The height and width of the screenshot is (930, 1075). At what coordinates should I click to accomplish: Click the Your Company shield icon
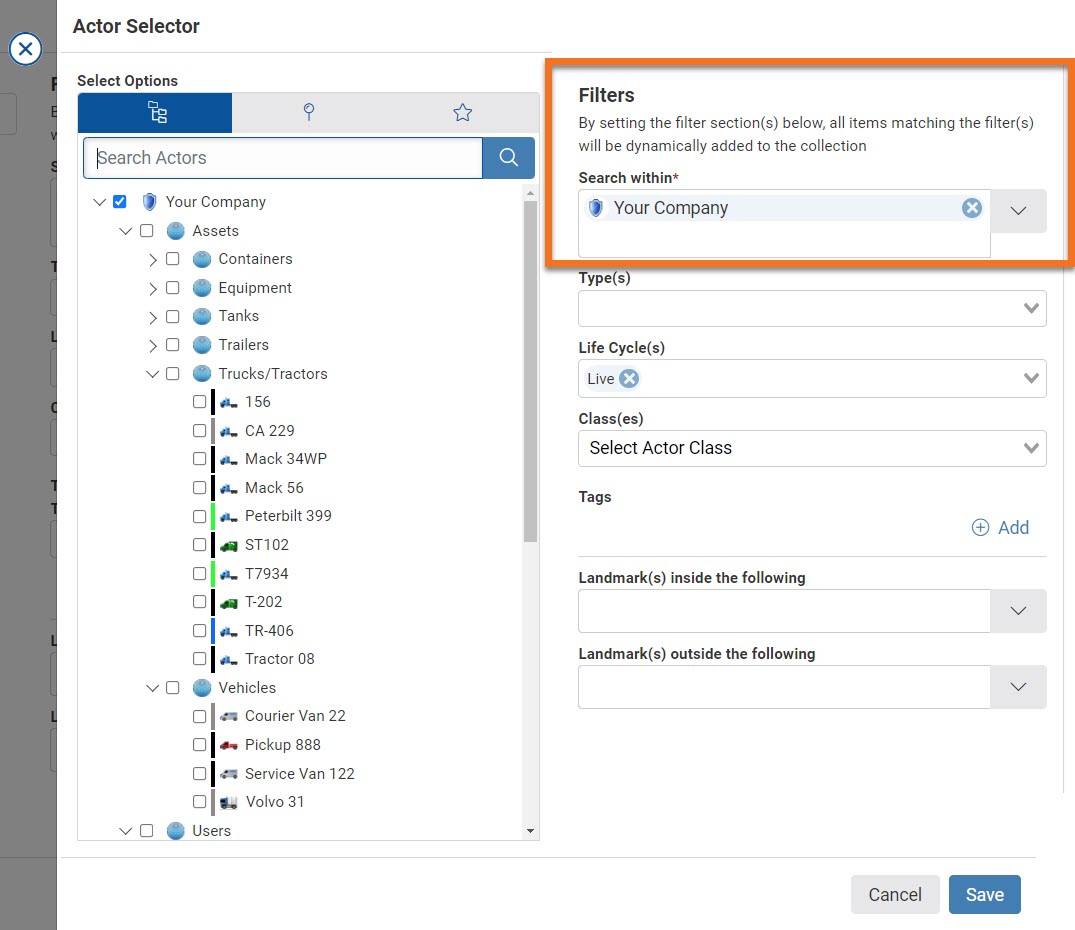(148, 201)
